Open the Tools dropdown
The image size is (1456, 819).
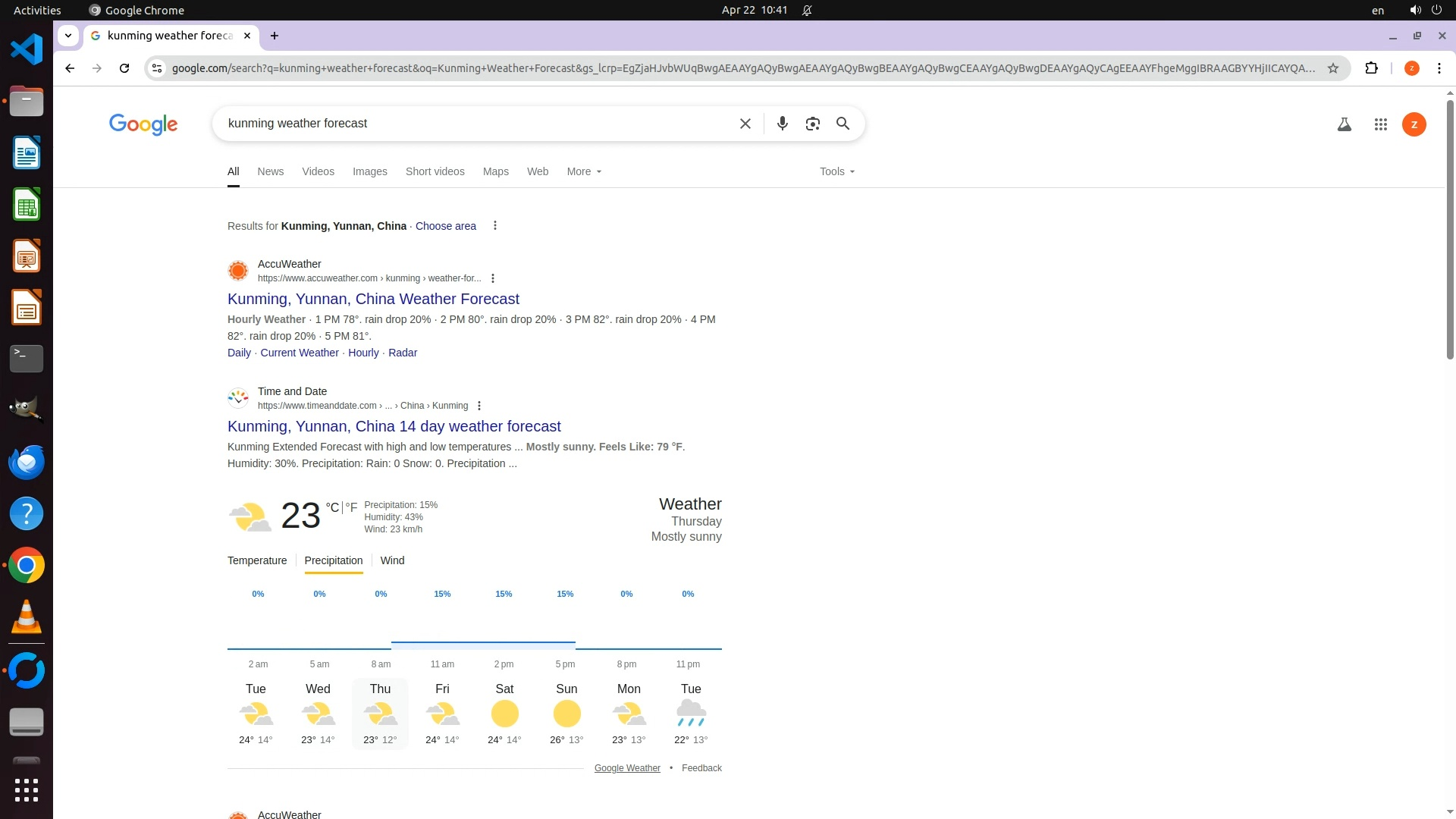click(836, 171)
